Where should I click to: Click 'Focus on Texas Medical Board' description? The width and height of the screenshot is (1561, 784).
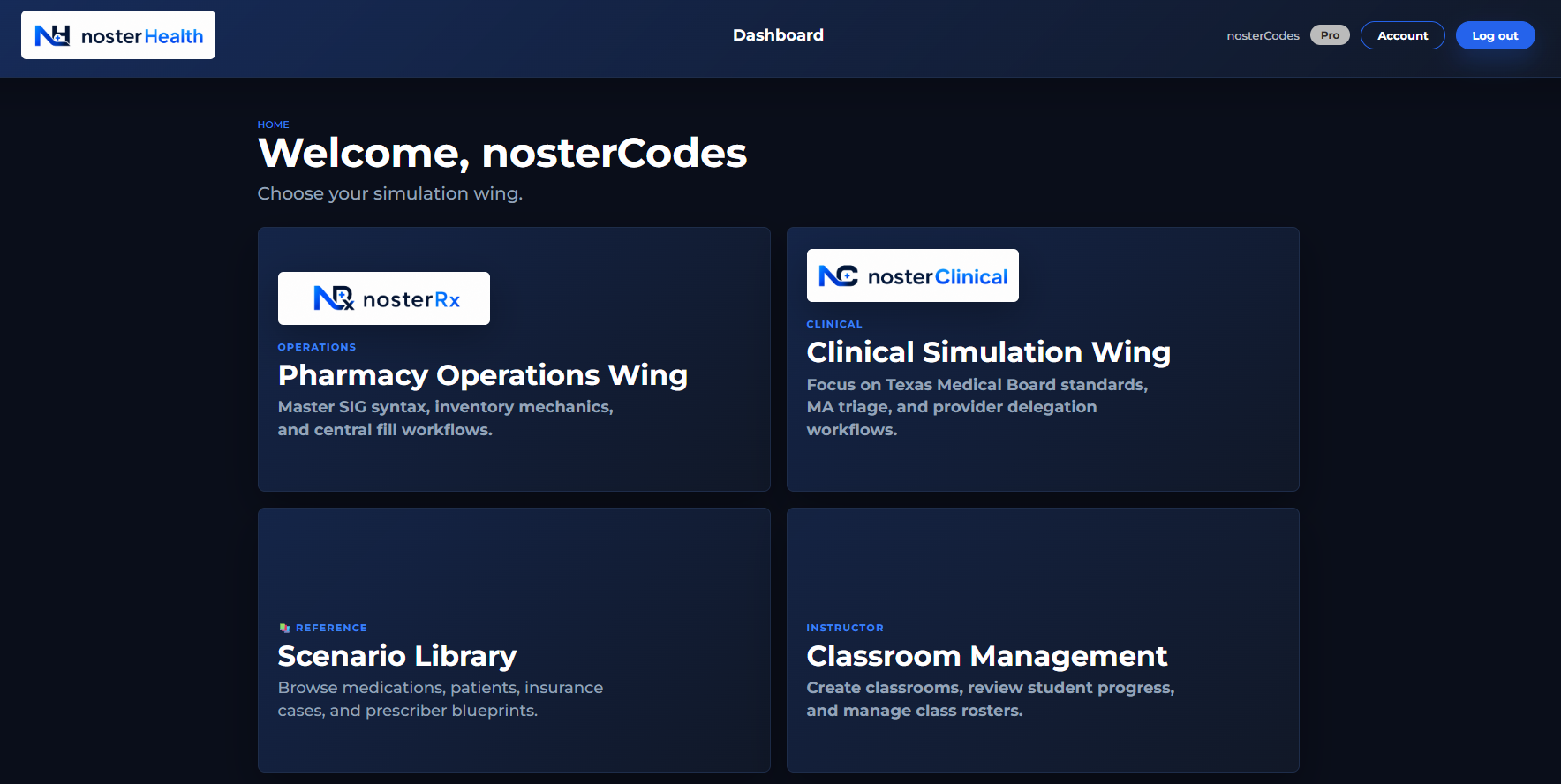pyautogui.click(x=977, y=407)
